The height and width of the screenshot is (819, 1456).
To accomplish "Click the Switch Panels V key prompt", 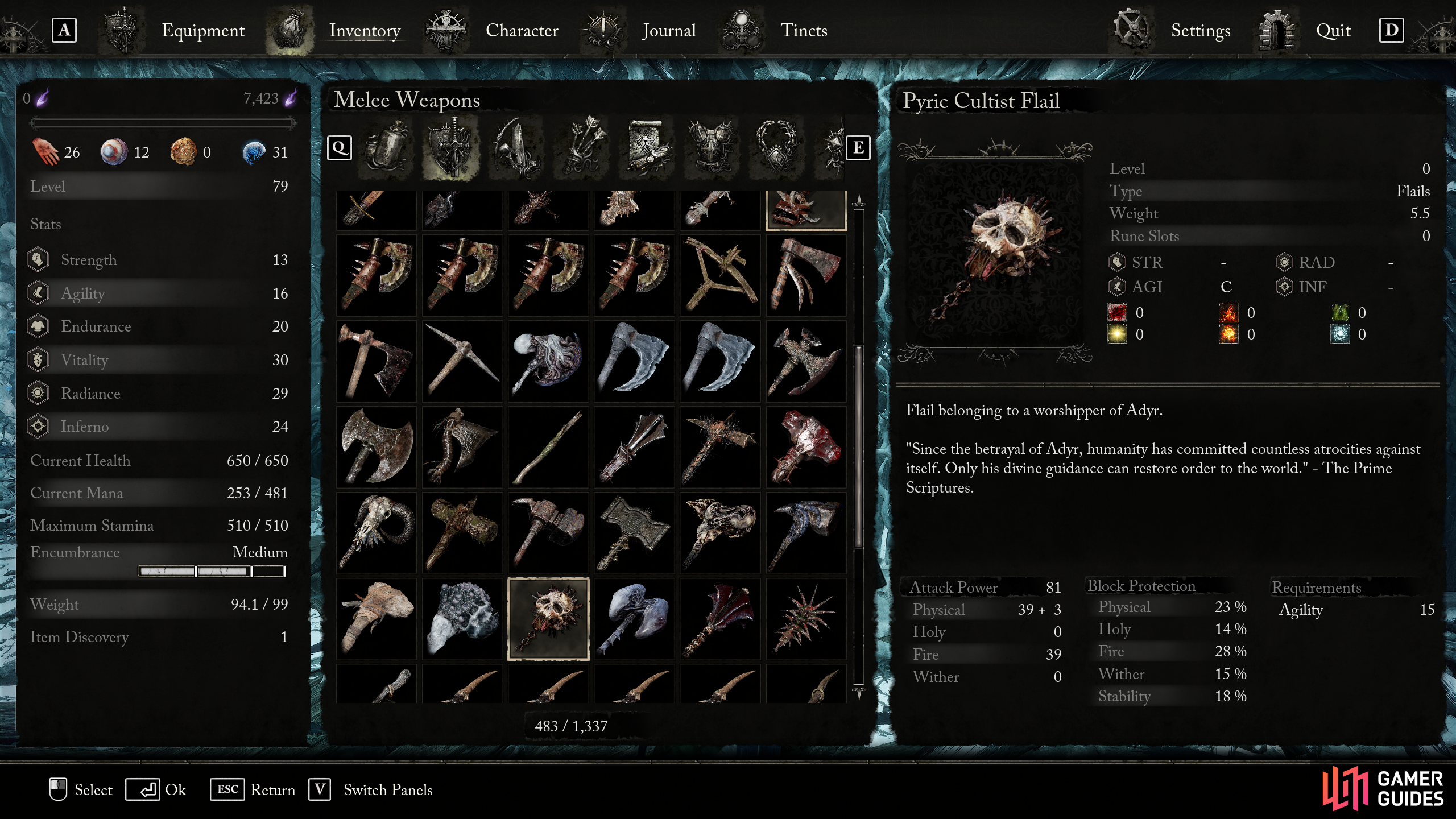I will point(320,789).
